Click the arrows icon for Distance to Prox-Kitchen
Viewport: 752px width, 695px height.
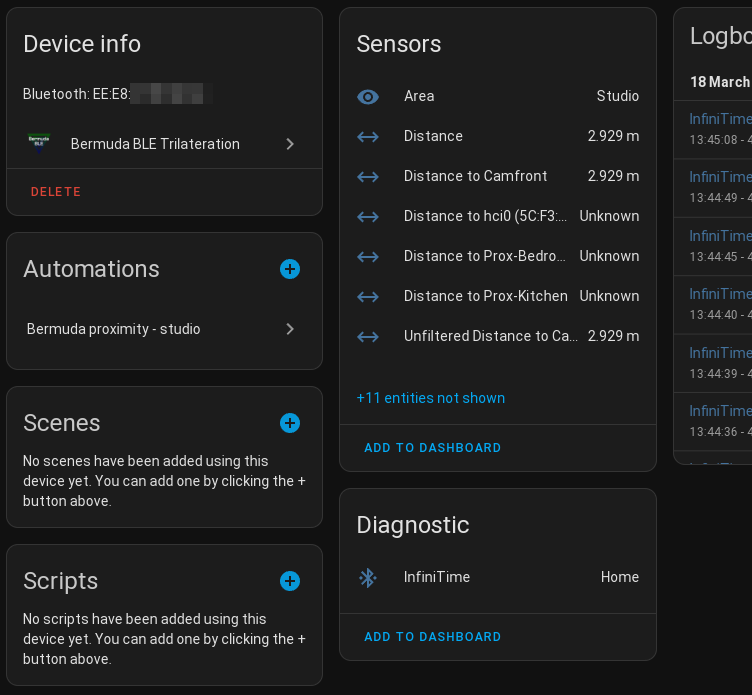tap(368, 296)
